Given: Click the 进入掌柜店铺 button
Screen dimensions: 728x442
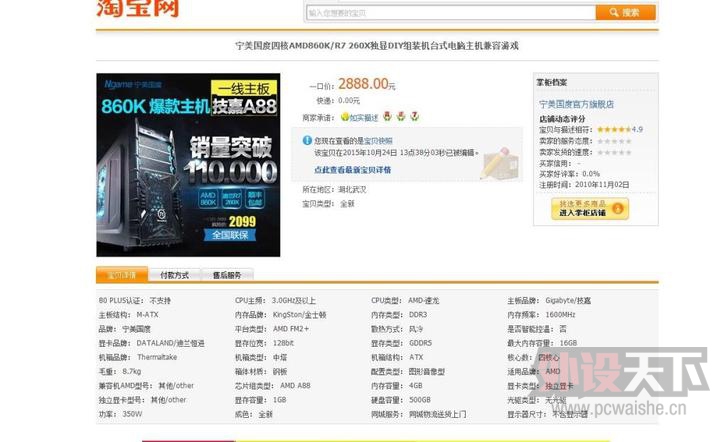Looking at the screenshot, I should coord(590,209).
